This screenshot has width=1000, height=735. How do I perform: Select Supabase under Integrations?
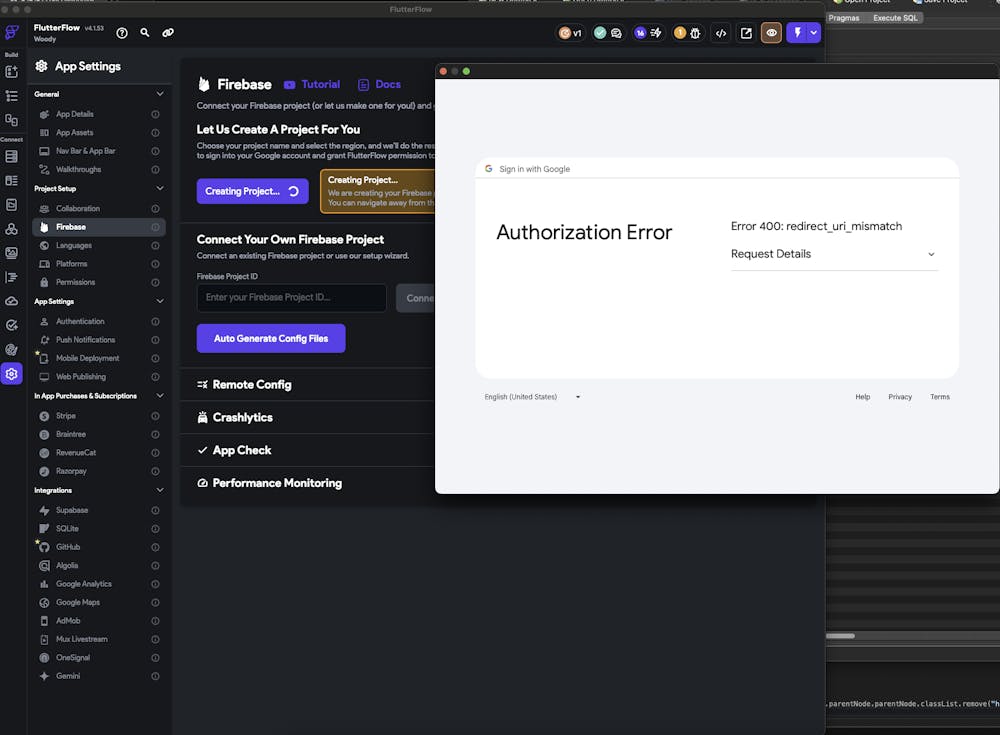click(72, 510)
